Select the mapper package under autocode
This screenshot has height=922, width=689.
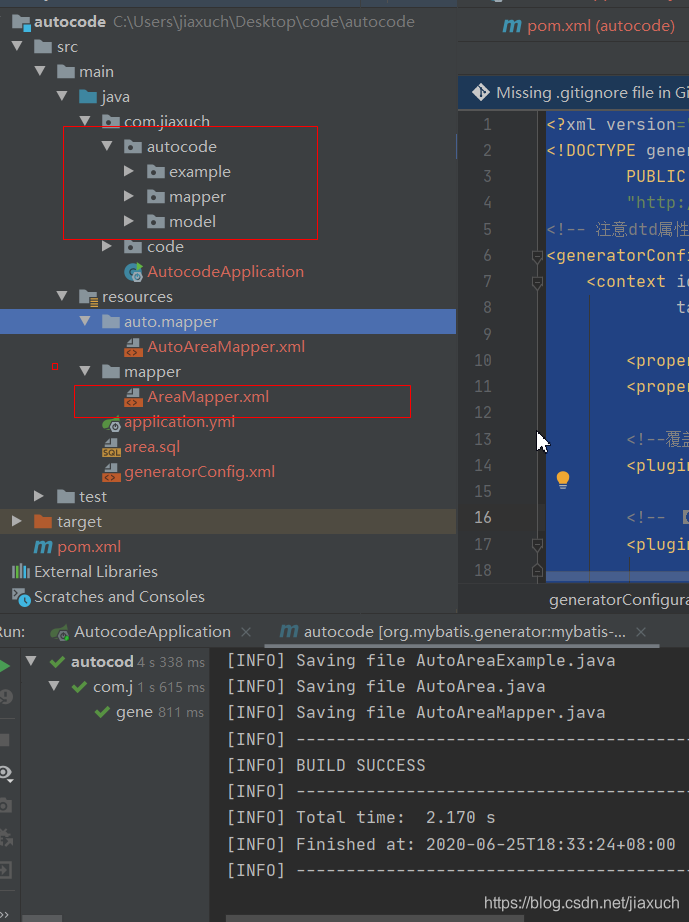coord(198,197)
